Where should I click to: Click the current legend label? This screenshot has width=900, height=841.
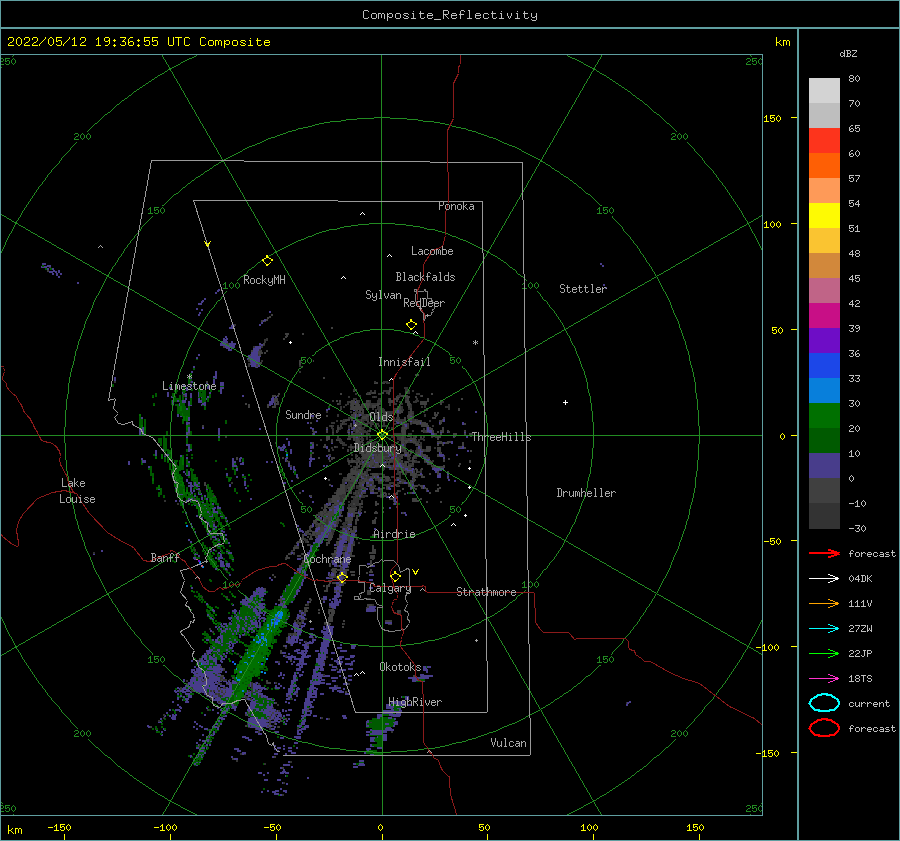[x=869, y=703]
